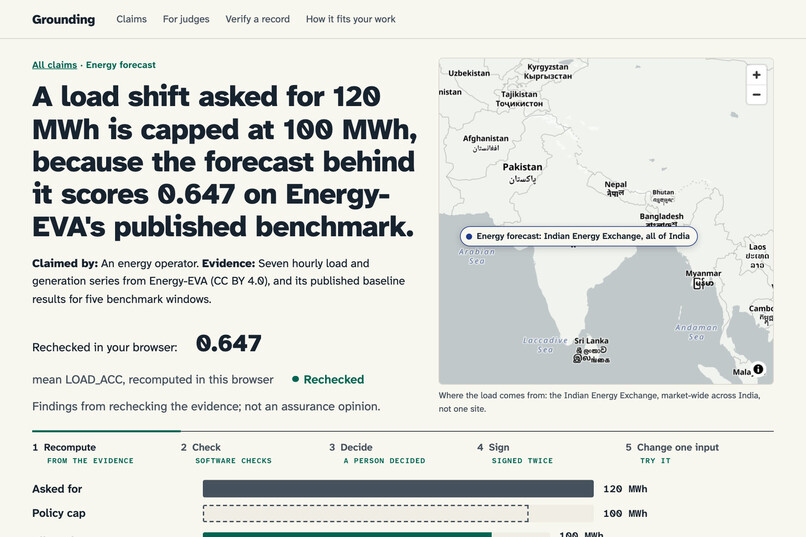
Task: Click the mean LOAD_ACC description text
Action: [153, 379]
